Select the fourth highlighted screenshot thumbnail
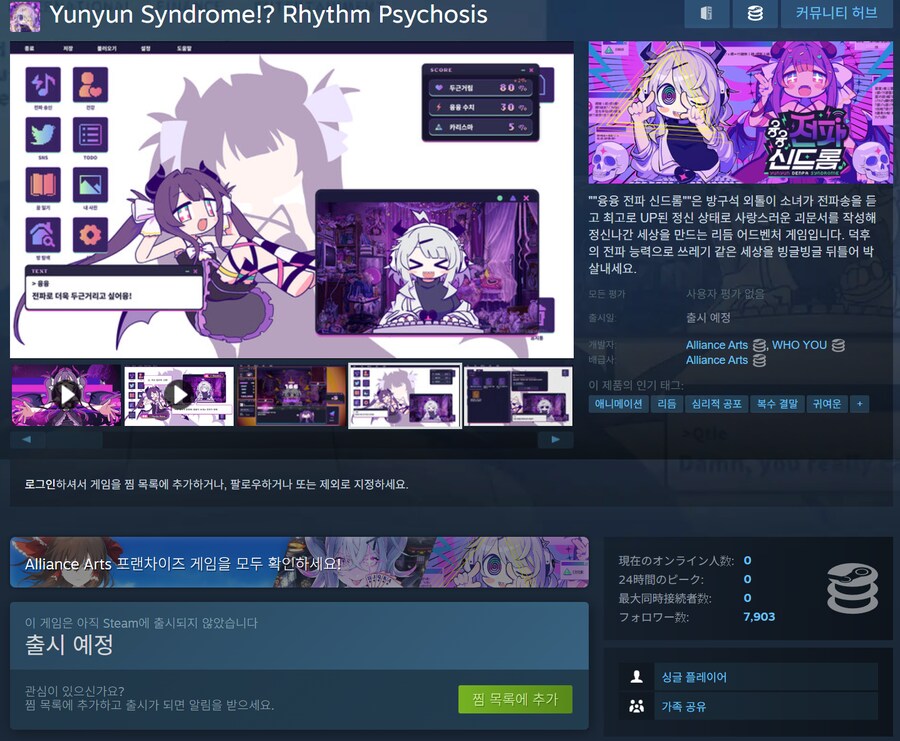900x741 pixels. pos(405,395)
